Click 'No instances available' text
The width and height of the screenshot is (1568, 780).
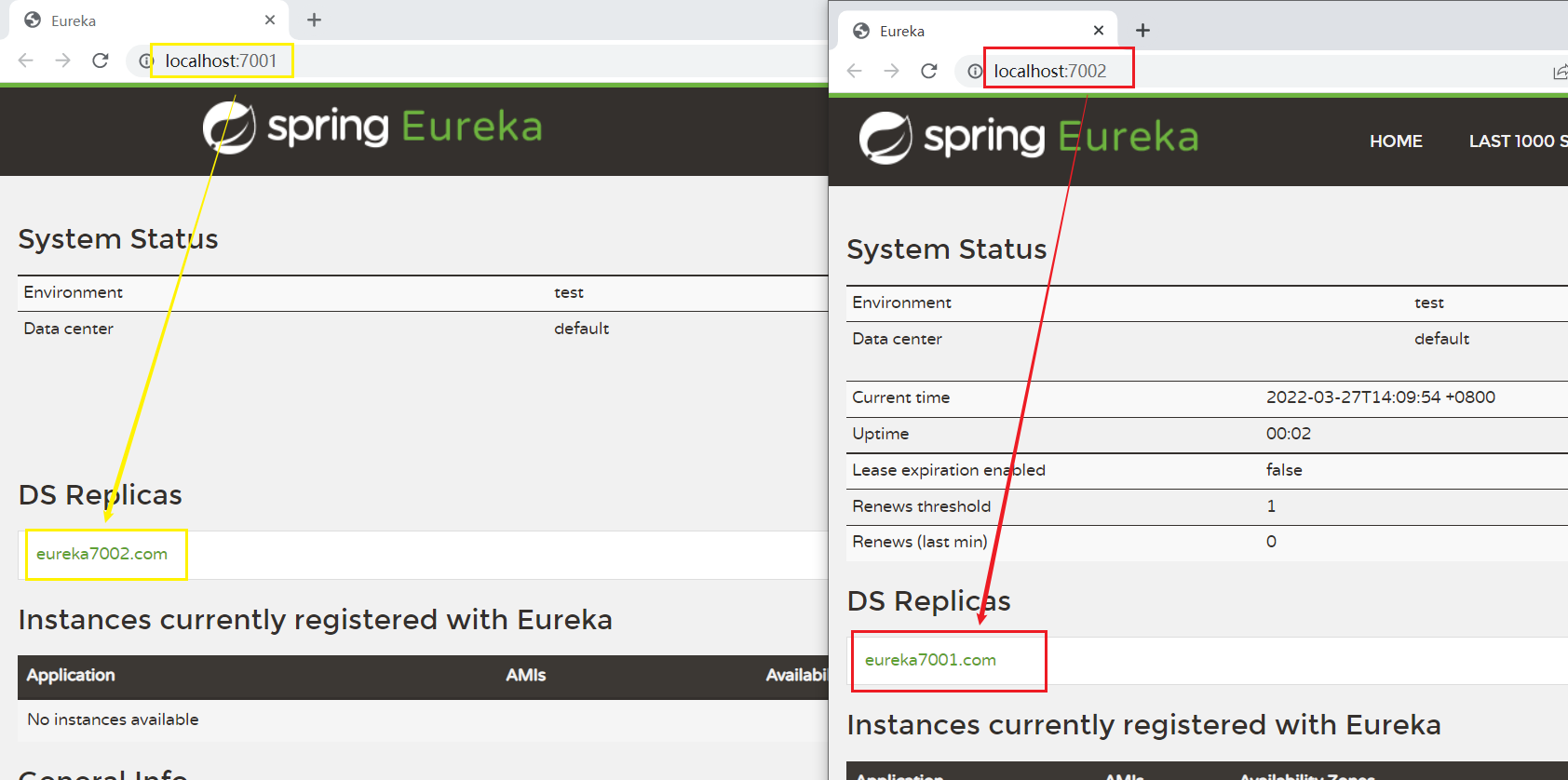113,719
